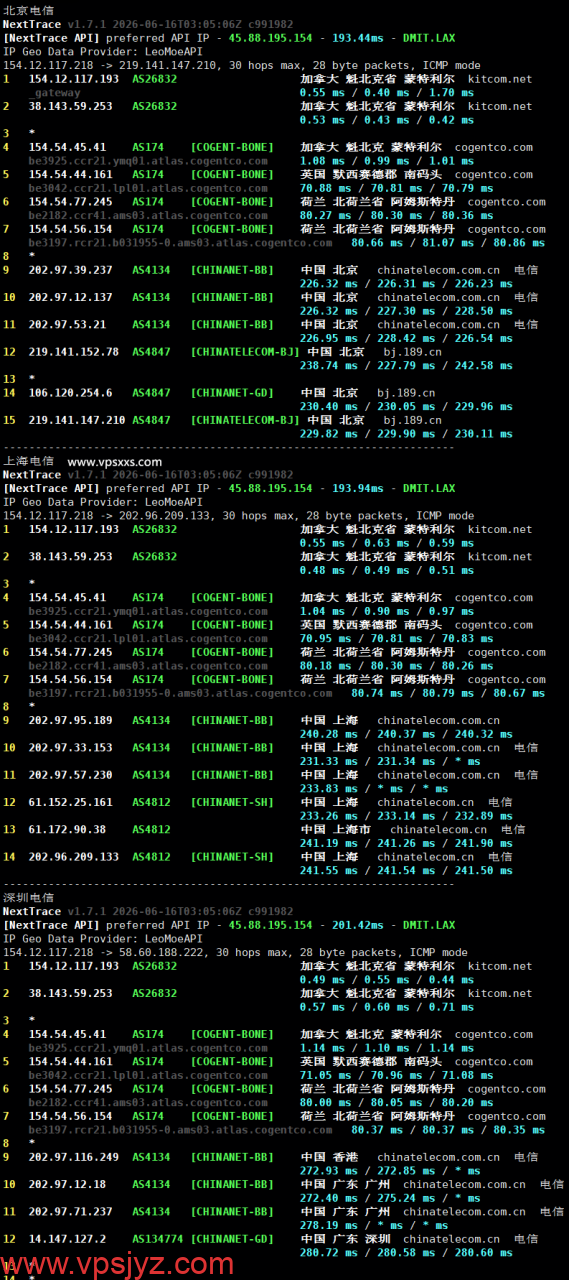Click the 上海电信 section heading

coord(29,462)
